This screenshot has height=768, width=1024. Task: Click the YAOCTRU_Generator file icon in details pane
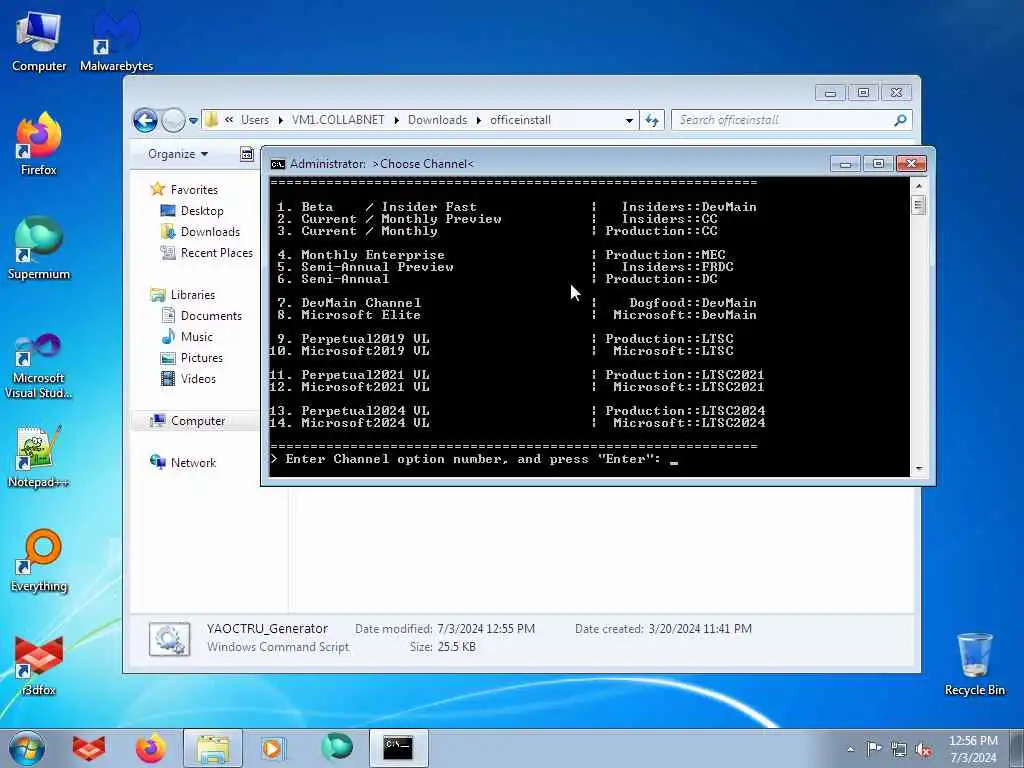(x=169, y=638)
